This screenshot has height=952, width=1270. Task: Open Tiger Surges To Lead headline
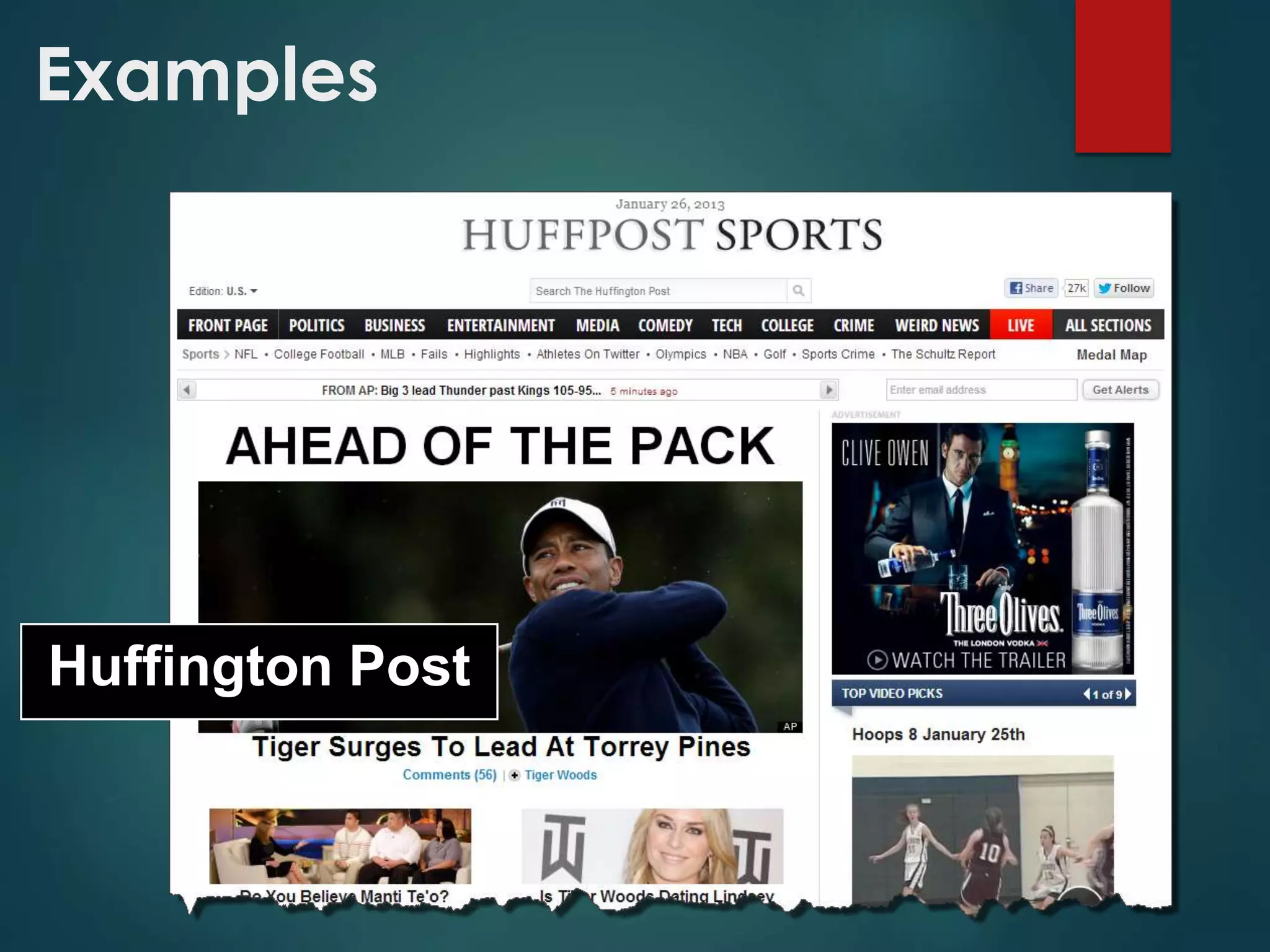point(501,747)
